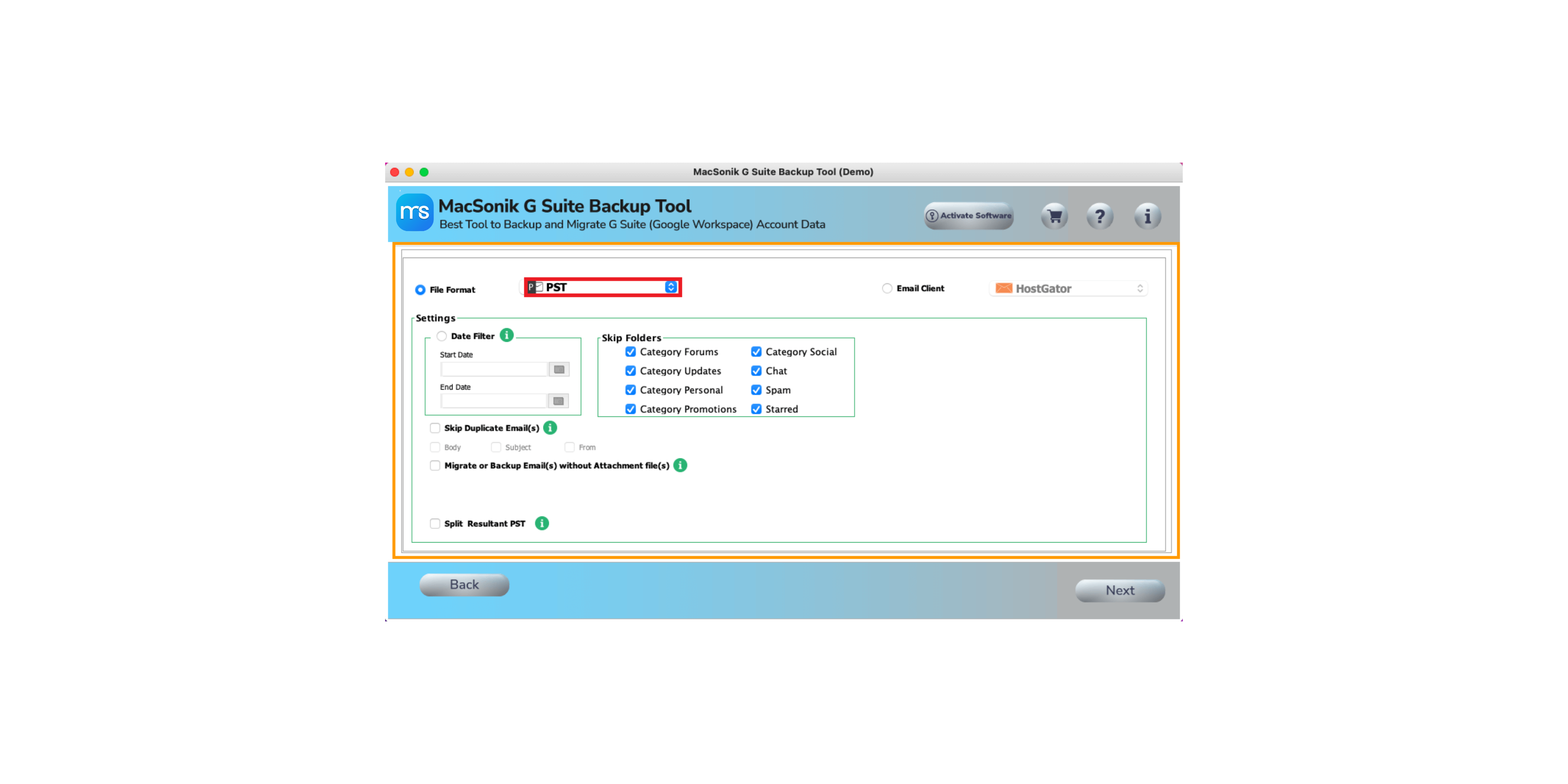Open the End Date calendar picker
The image size is (1568, 784).
point(558,401)
